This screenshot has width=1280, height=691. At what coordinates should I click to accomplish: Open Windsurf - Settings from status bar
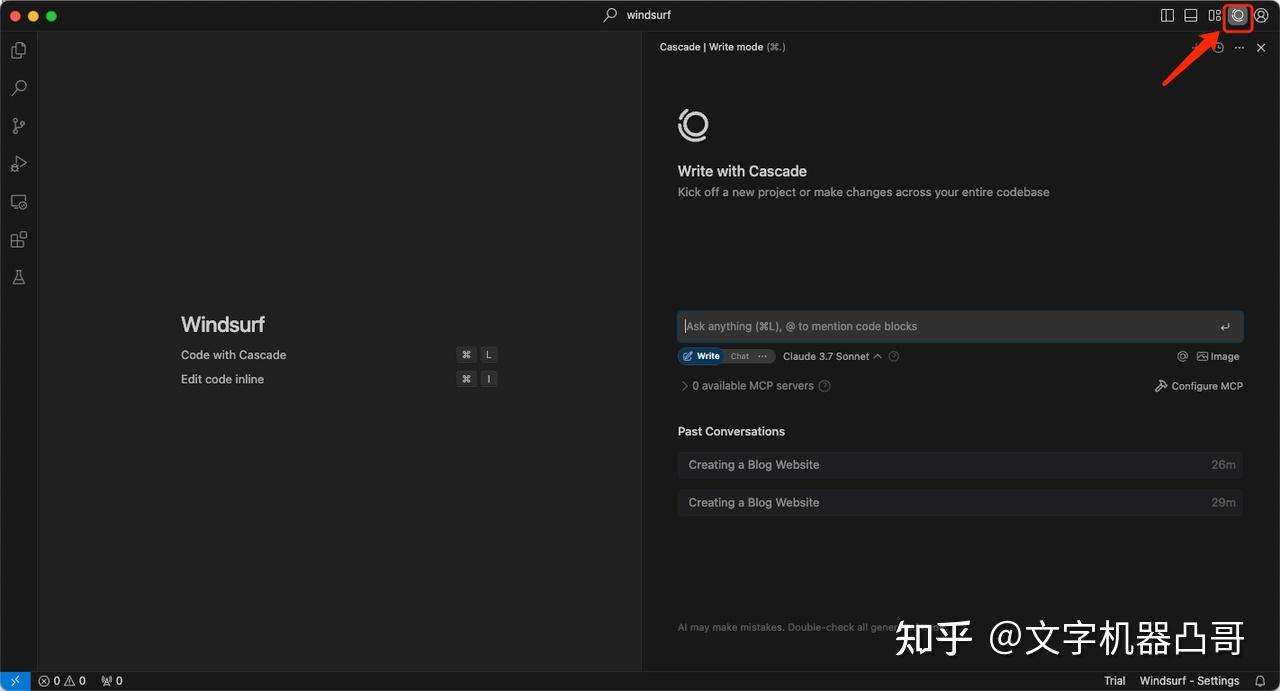click(x=1190, y=681)
